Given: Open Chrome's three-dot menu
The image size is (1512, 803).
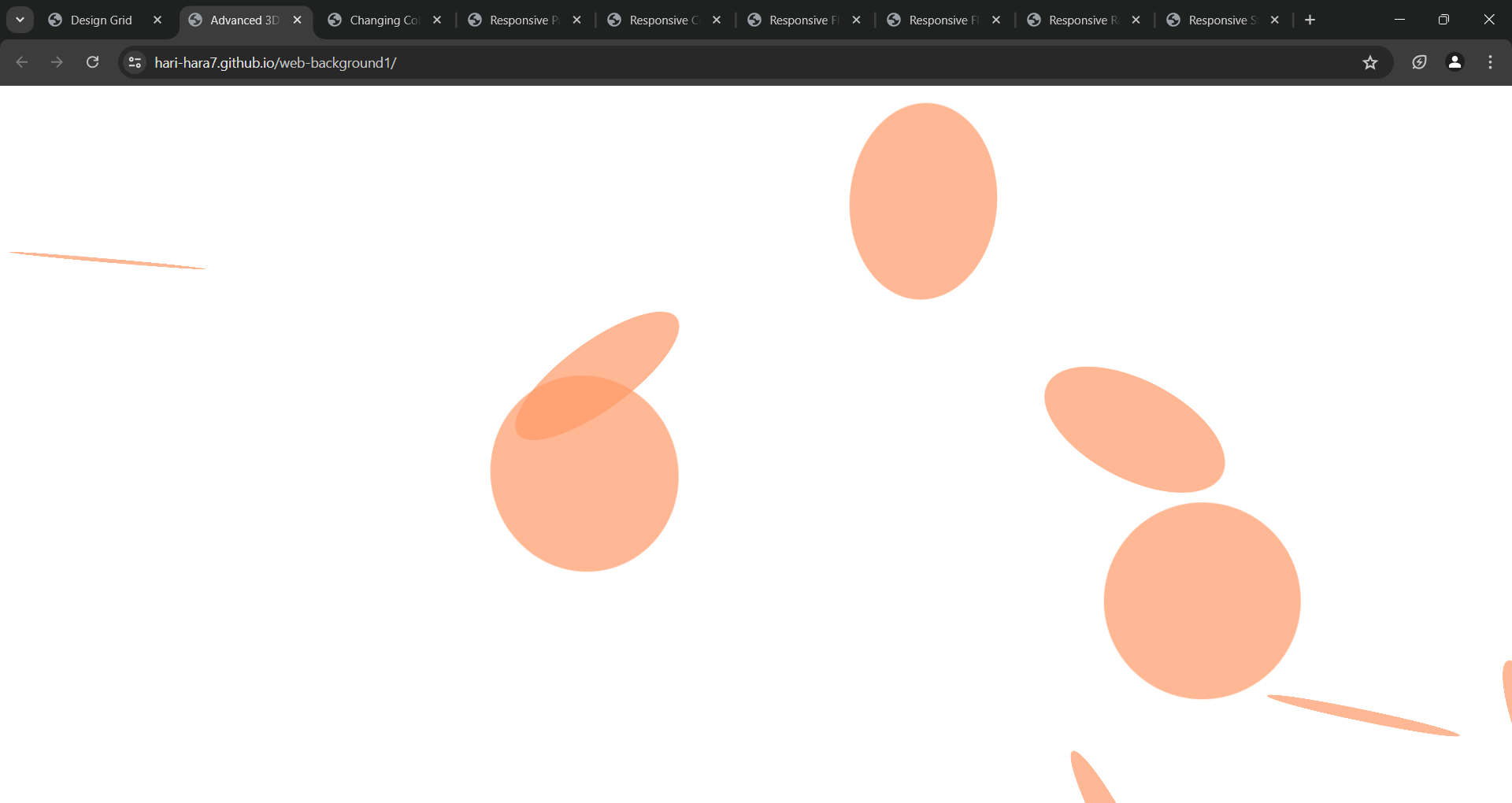Looking at the screenshot, I should [1490, 62].
